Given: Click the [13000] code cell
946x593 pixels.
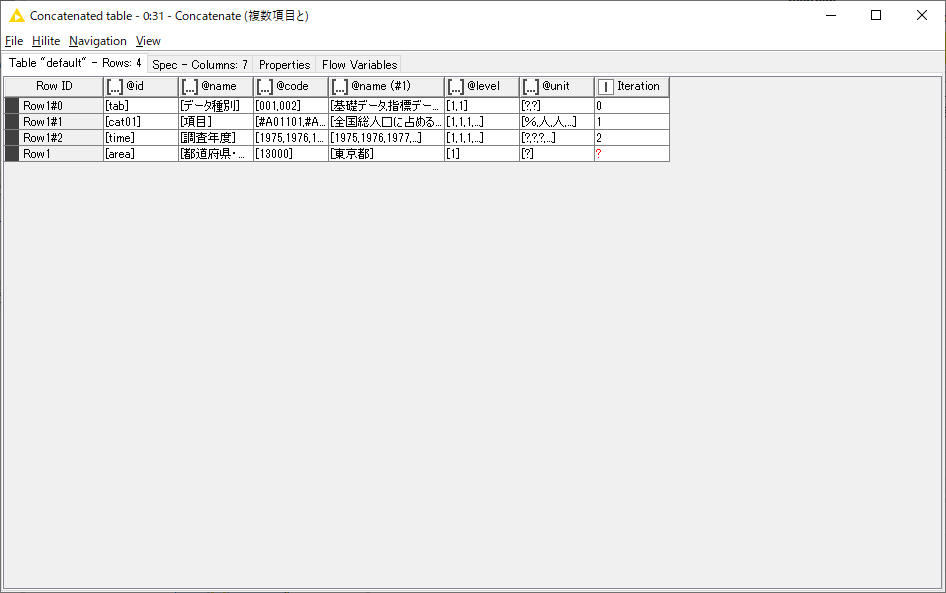Looking at the screenshot, I should pos(291,154).
